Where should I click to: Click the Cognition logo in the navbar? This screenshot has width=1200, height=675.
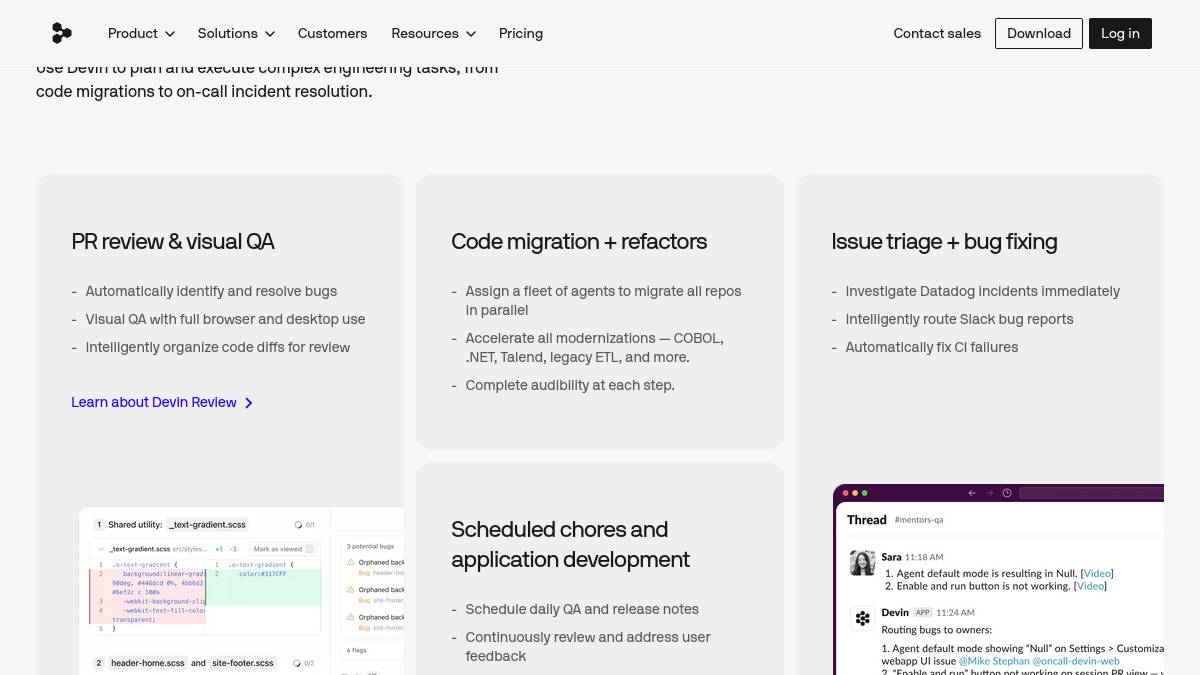click(61, 33)
